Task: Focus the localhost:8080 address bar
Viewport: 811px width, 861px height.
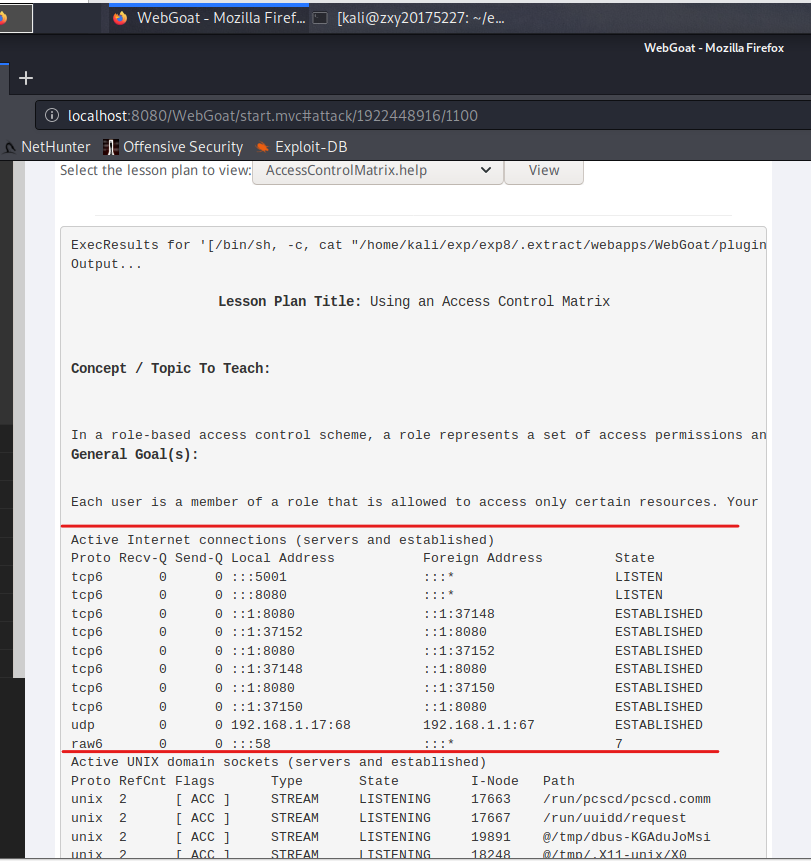Action: 423,115
